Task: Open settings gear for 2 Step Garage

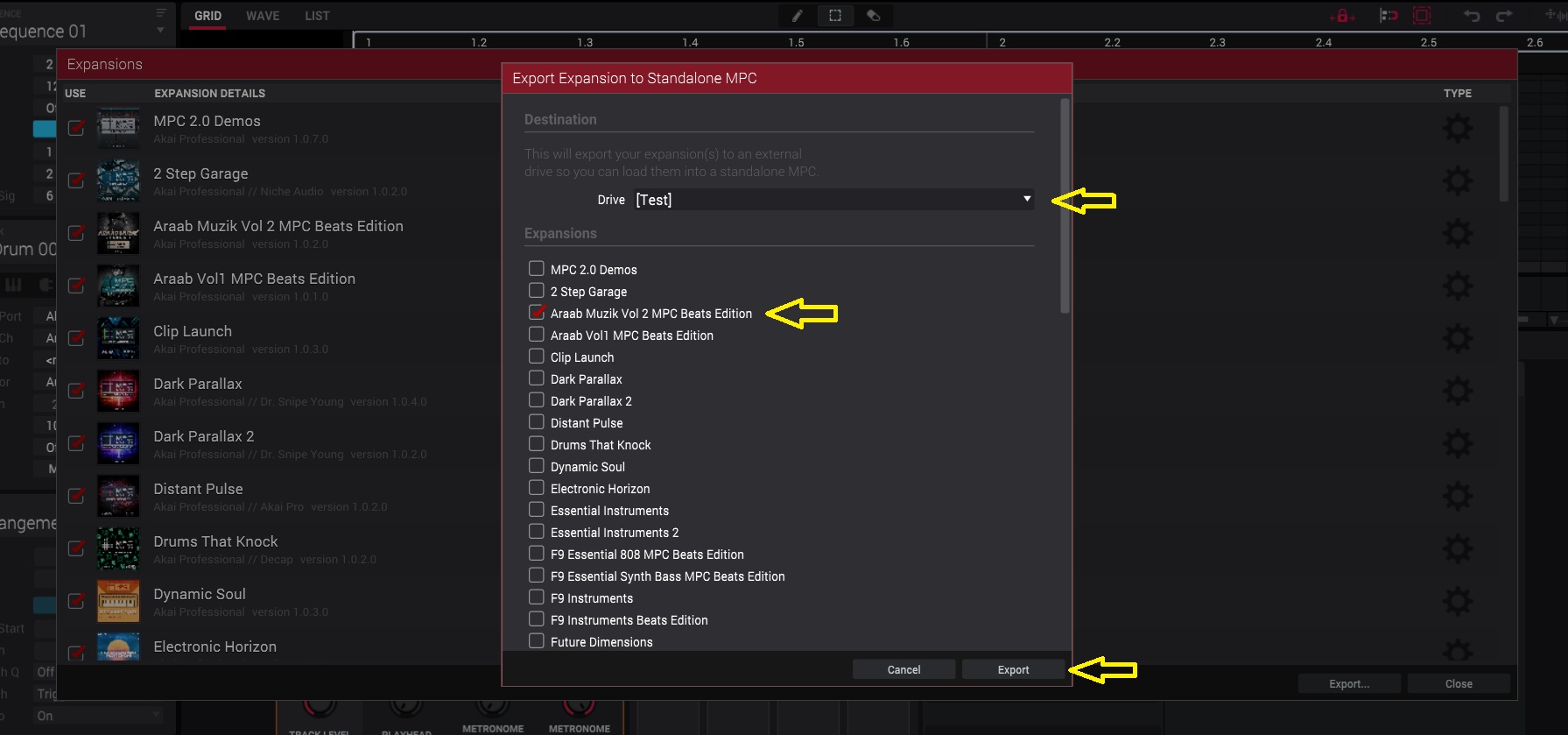Action: 1458,181
